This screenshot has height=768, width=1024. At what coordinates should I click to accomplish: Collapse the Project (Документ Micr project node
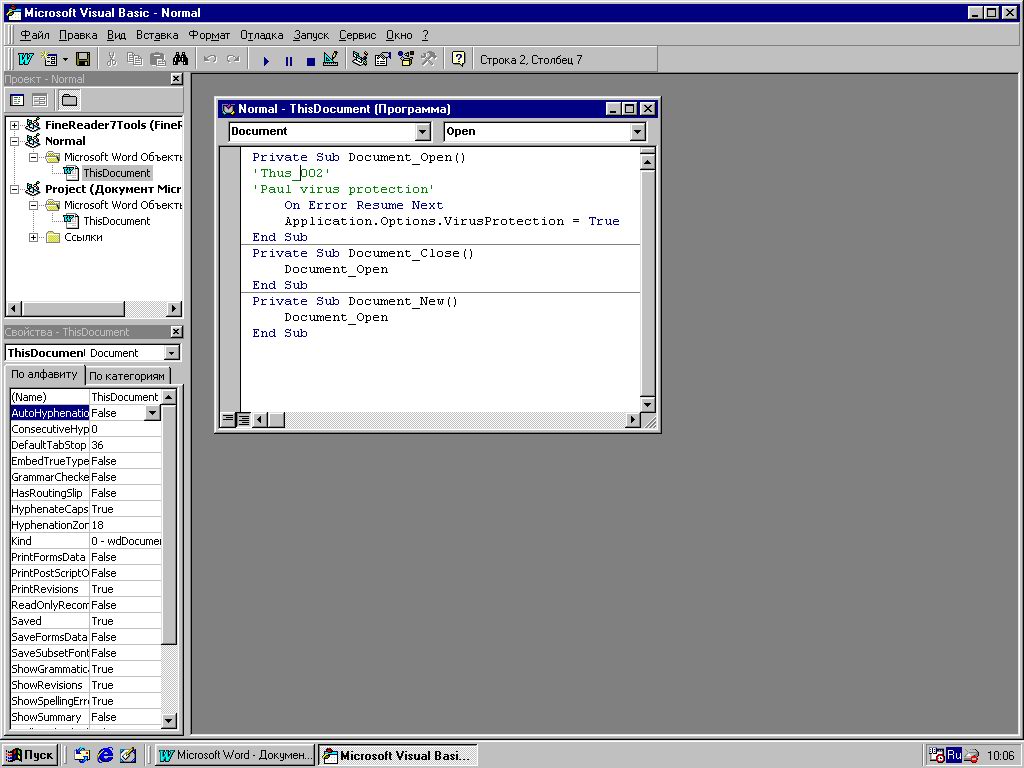point(14,189)
